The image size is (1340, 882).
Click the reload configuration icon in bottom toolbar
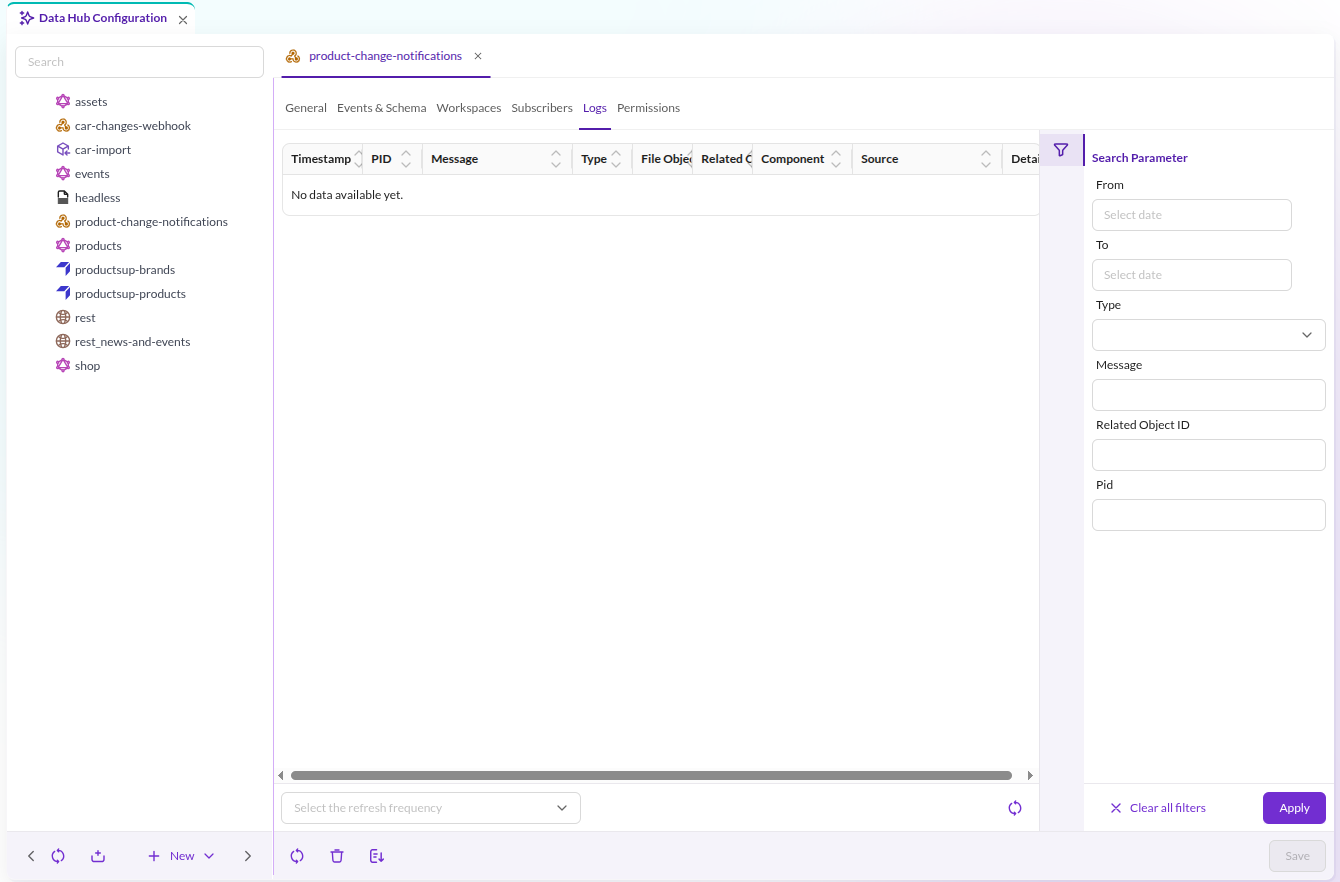click(x=297, y=856)
